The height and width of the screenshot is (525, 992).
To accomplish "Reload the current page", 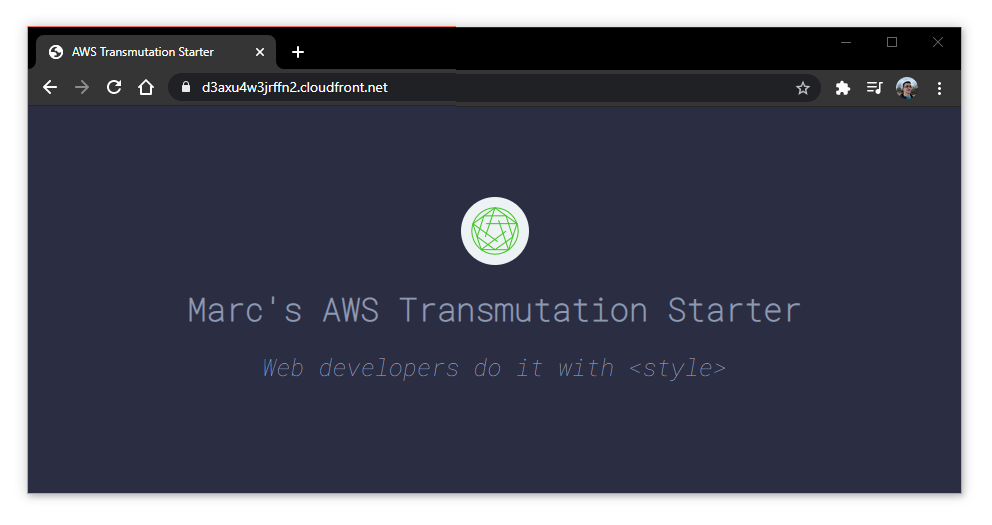I will pyautogui.click(x=114, y=87).
